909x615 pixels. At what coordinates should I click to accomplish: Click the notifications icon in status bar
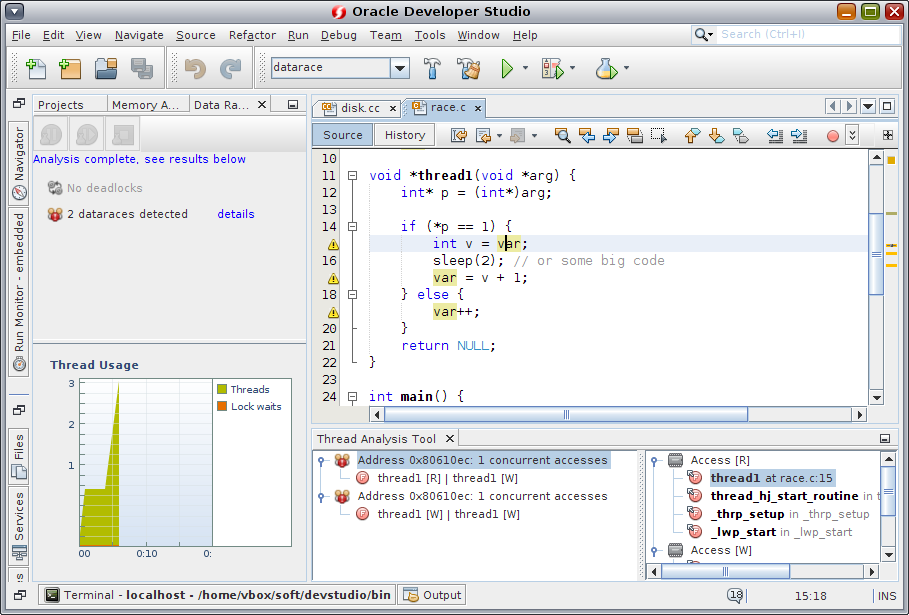tap(736, 595)
